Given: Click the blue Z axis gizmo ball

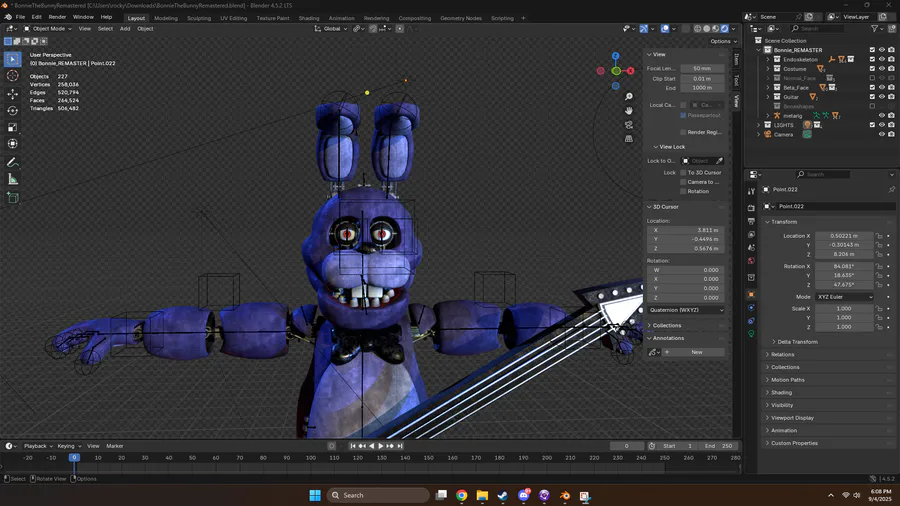Looking at the screenshot, I should (615, 56).
